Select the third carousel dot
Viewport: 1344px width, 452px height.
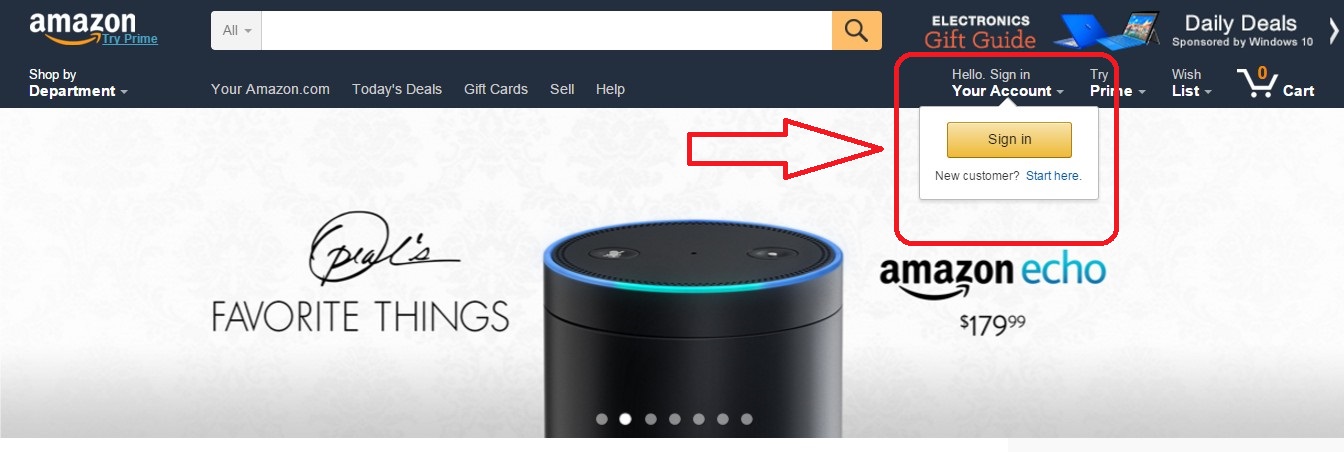point(650,419)
